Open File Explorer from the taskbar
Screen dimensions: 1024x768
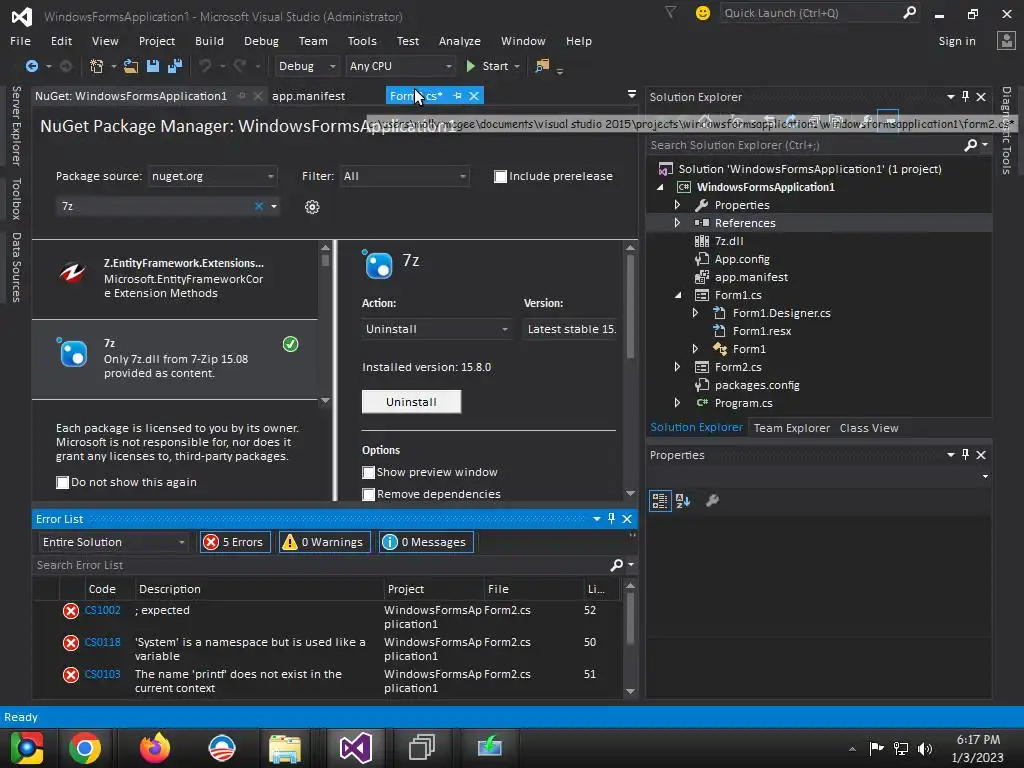coord(285,748)
